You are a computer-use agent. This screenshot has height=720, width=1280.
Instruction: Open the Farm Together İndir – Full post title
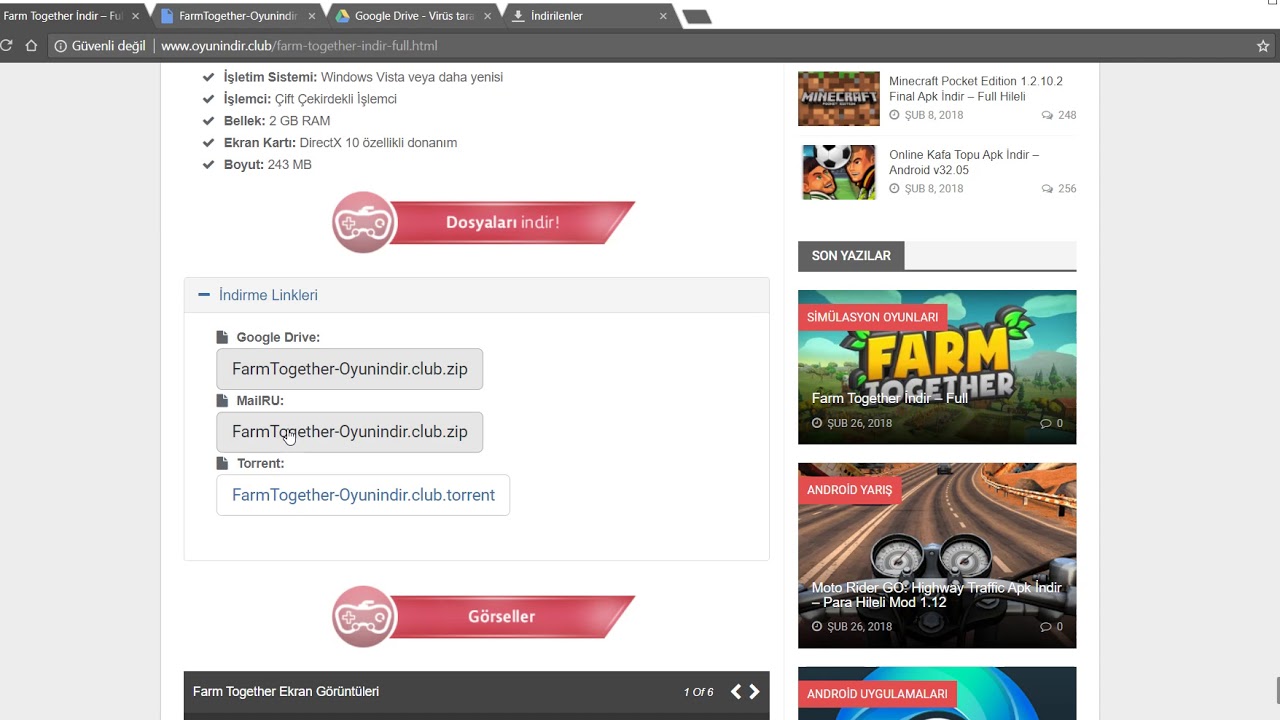pos(890,398)
